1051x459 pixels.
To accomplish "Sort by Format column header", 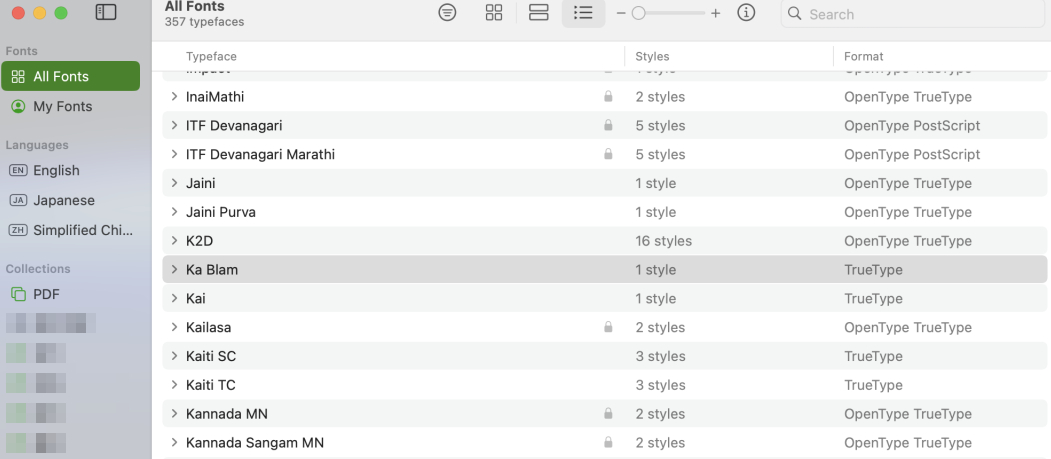I will tap(864, 57).
